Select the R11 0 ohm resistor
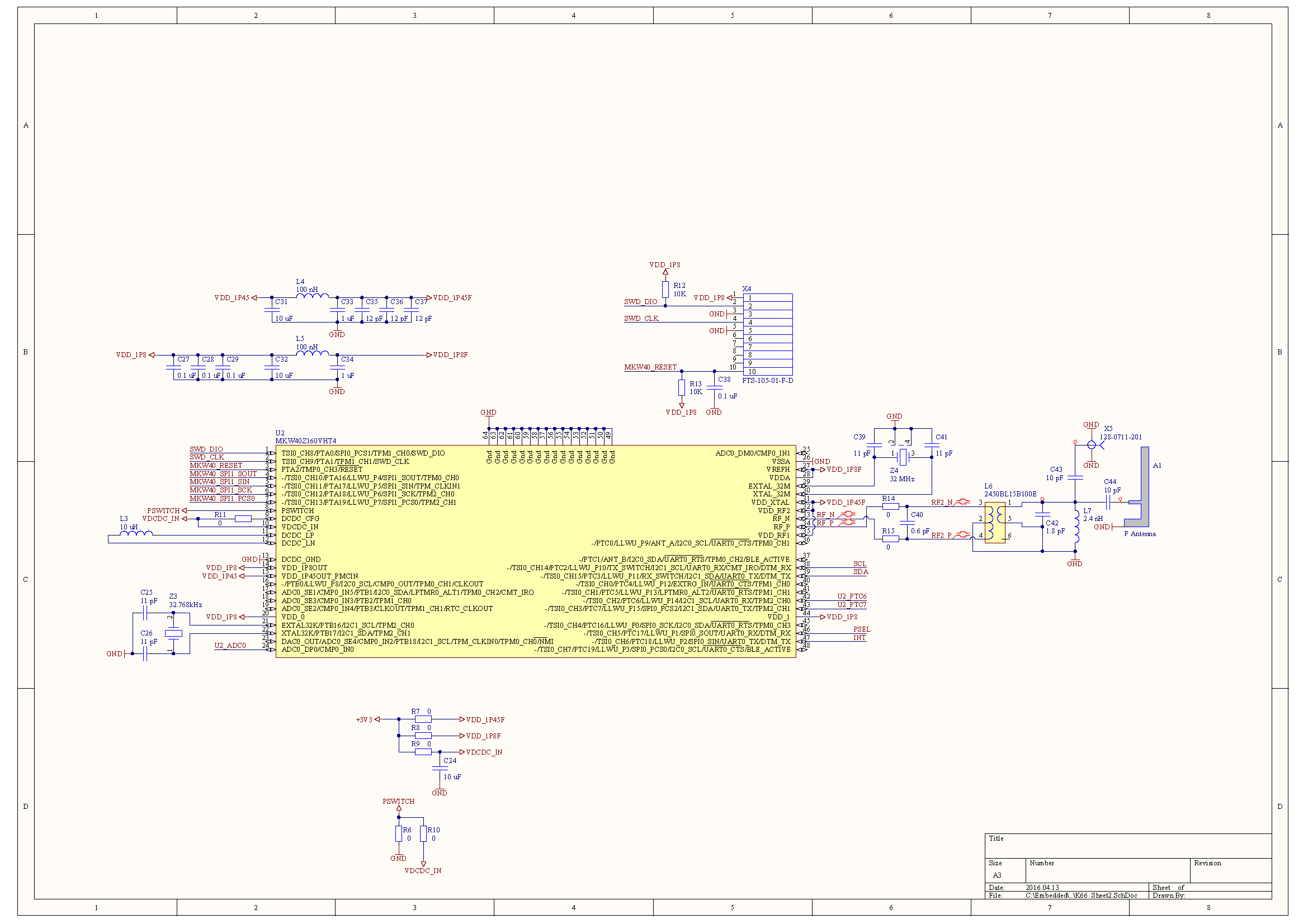The image size is (1308, 924). click(243, 519)
